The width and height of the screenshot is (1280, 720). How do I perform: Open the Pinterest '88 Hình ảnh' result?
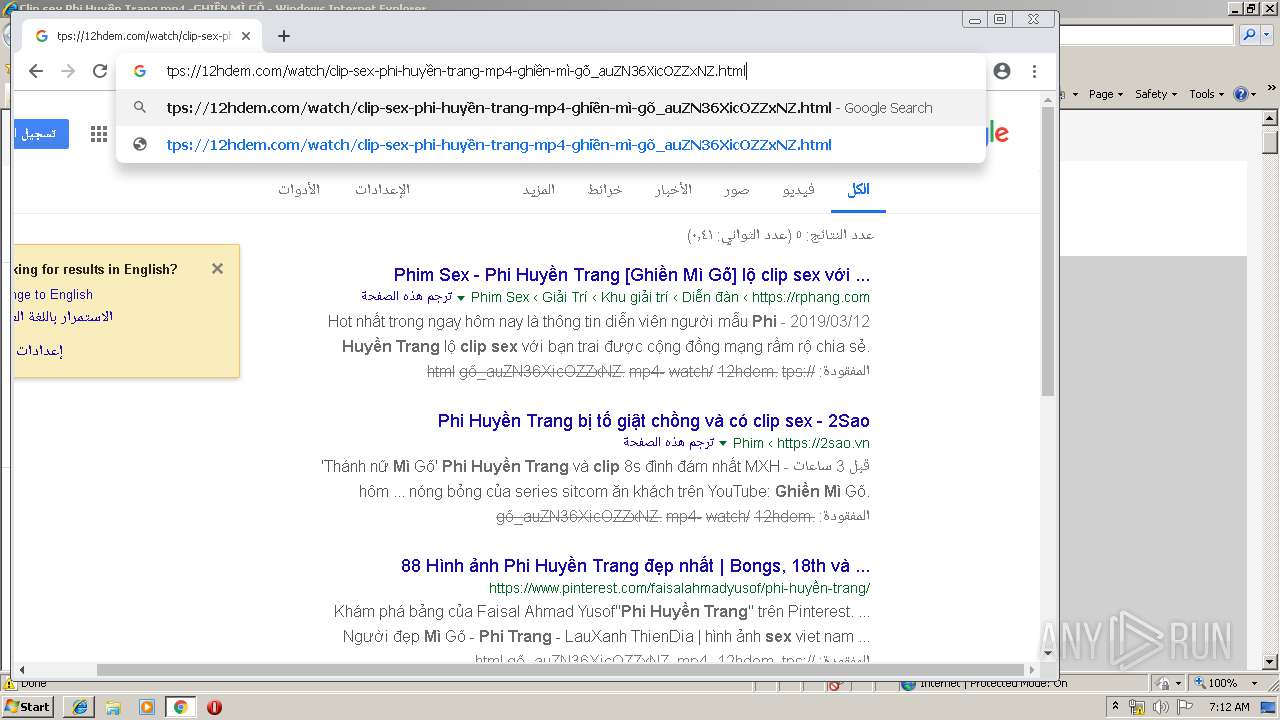(x=635, y=566)
